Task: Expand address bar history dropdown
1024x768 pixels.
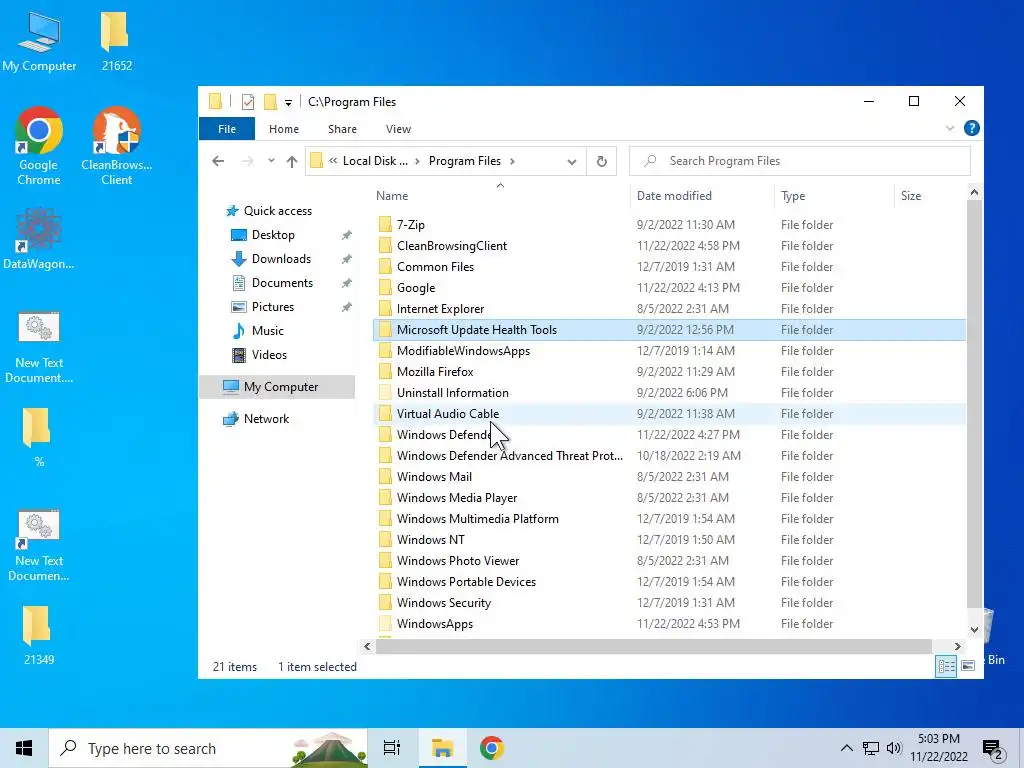Action: tap(571, 161)
